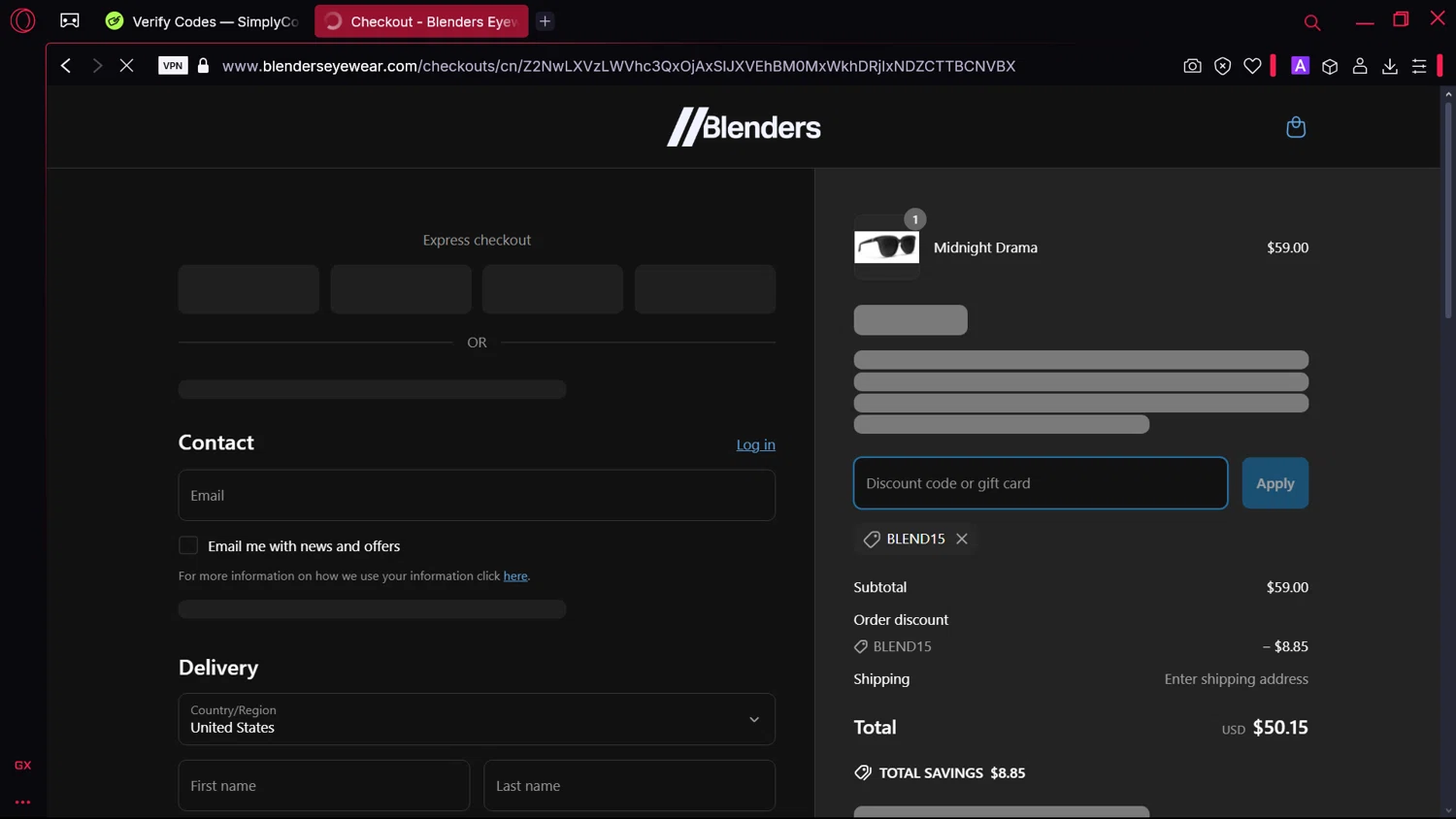Click the Midnight Drama product name
1456x819 pixels.
pyautogui.click(x=985, y=247)
